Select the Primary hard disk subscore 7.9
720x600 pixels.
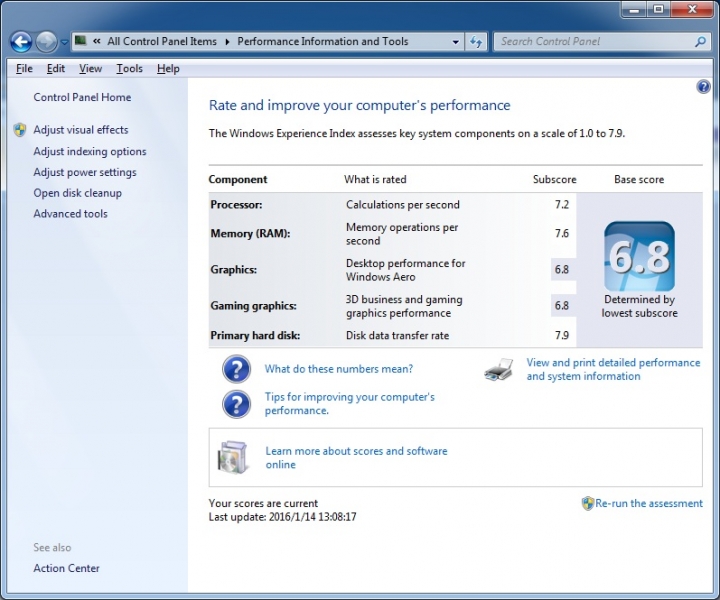pyautogui.click(x=562, y=335)
